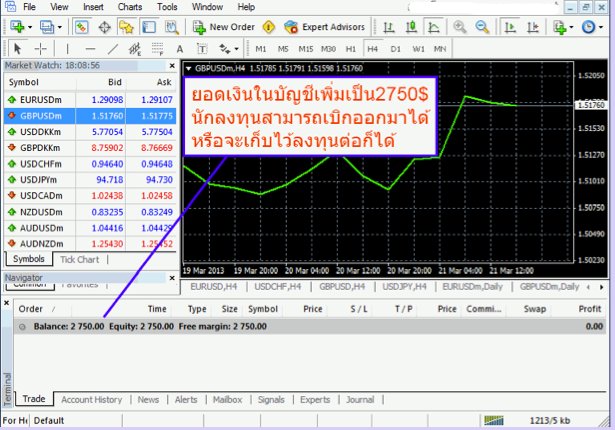Image resolution: width=615 pixels, height=430 pixels.
Task: Select the Trendline tool
Action: 113,49
